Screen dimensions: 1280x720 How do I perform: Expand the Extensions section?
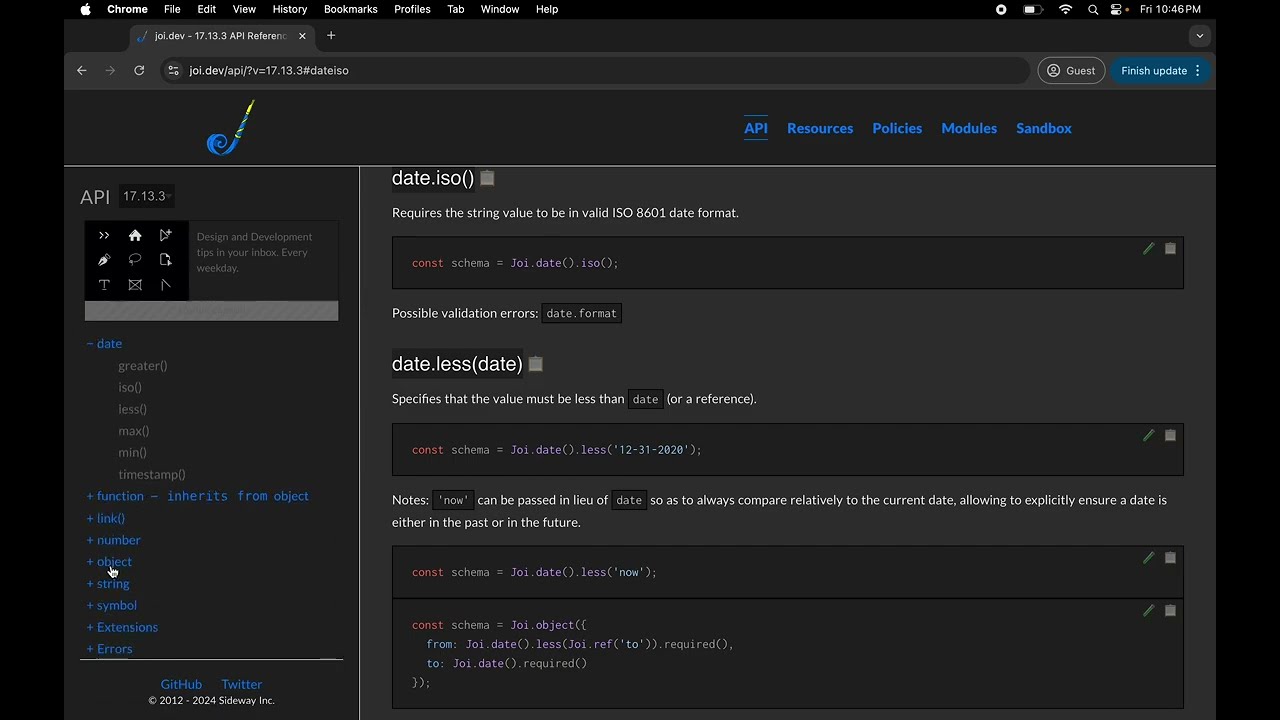click(122, 627)
